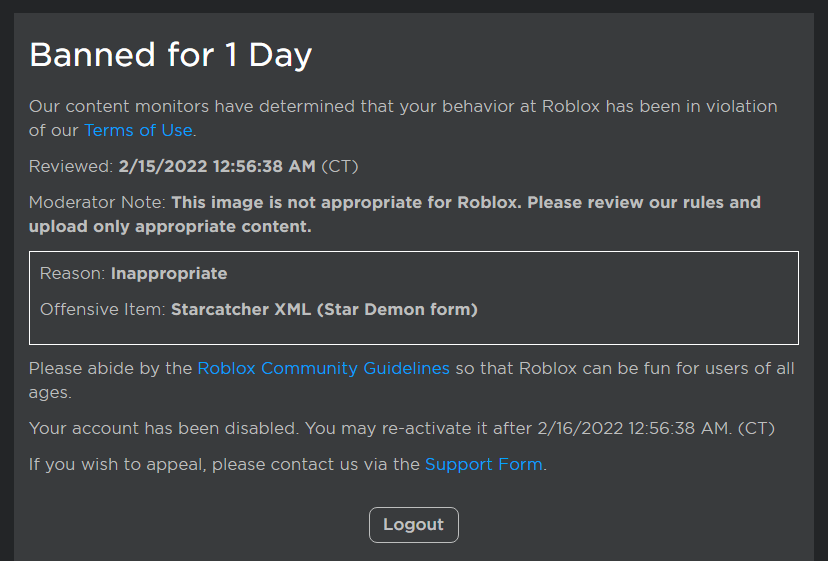Click the "Reason:" label in the box
Viewport: 828px width, 561px height.
click(73, 274)
